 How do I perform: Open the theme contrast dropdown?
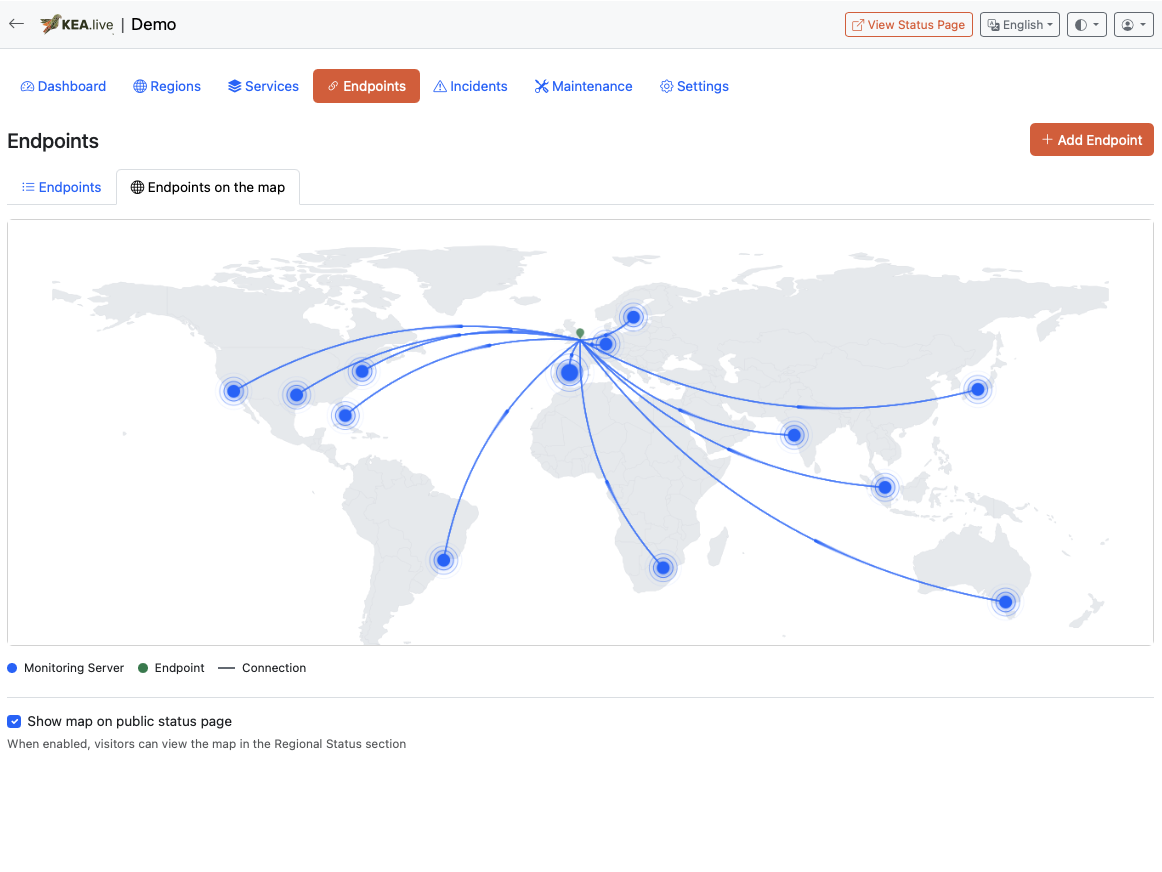1087,24
